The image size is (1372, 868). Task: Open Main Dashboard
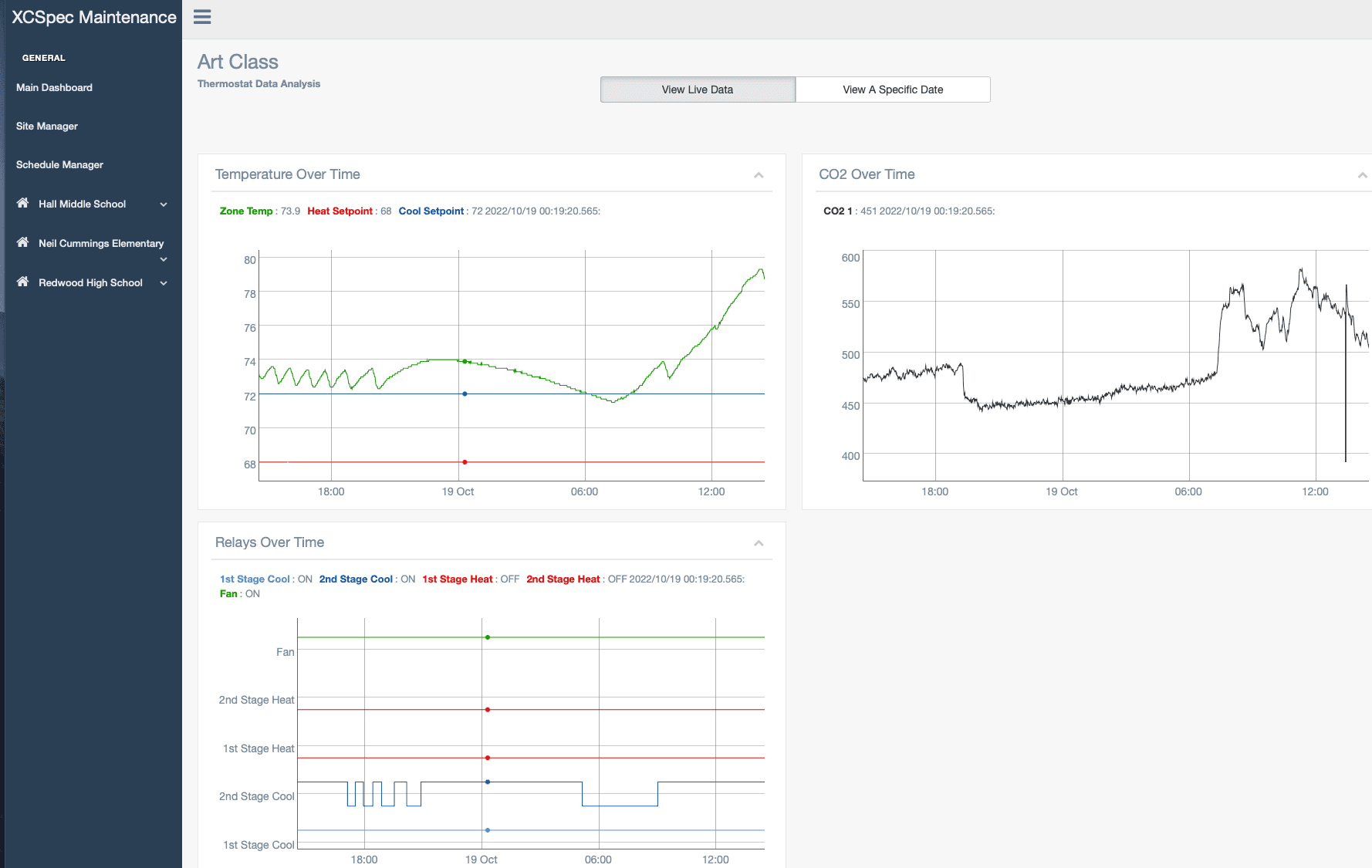(x=54, y=88)
